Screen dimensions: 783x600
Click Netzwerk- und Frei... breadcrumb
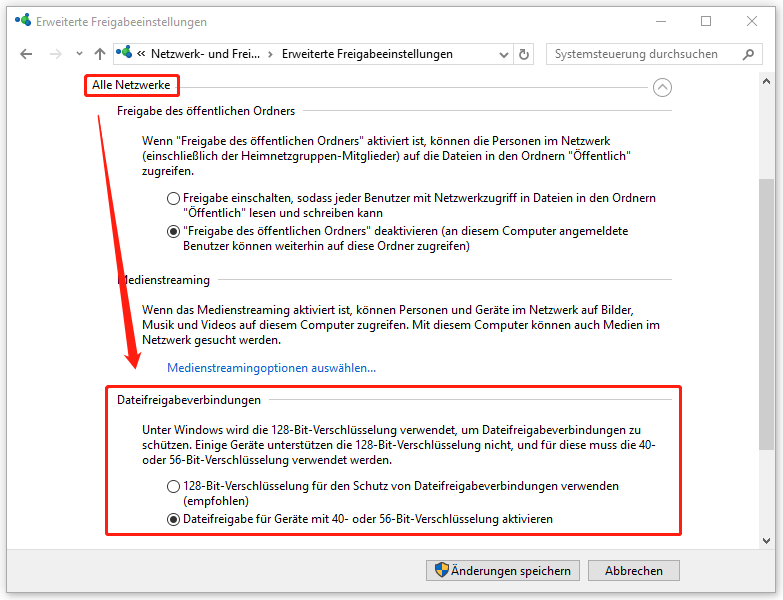pyautogui.click(x=205, y=54)
